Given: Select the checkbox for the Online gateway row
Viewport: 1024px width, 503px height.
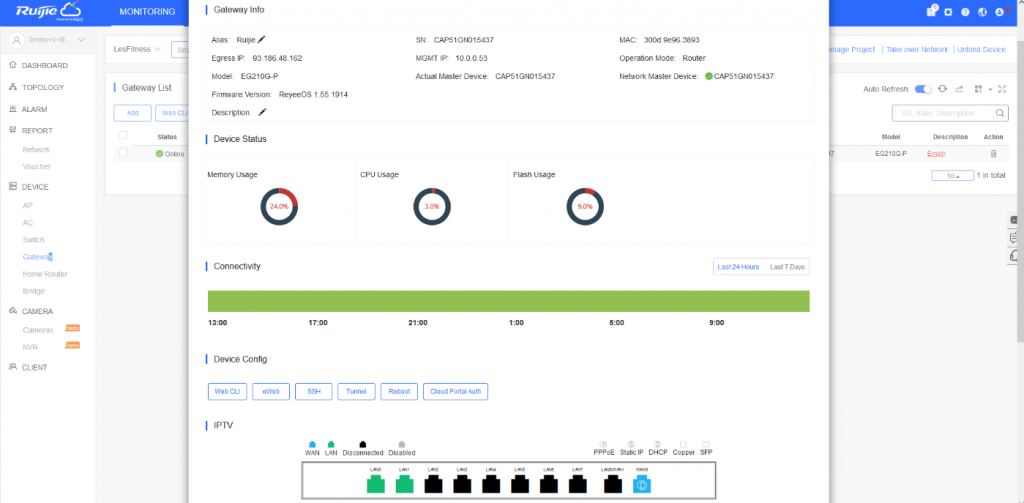Looking at the screenshot, I should click(x=123, y=153).
